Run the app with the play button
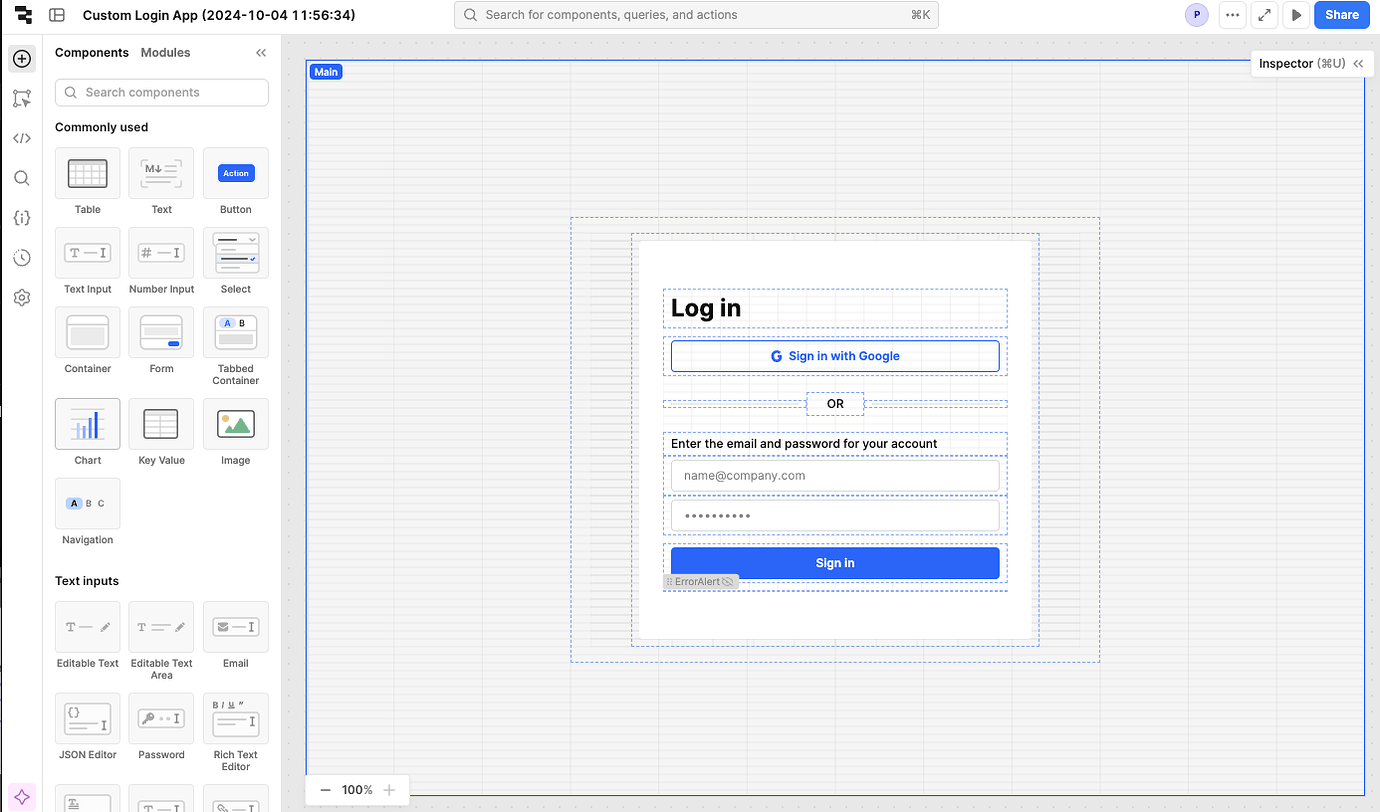Screen dimensions: 1380x812 (x=1296, y=15)
